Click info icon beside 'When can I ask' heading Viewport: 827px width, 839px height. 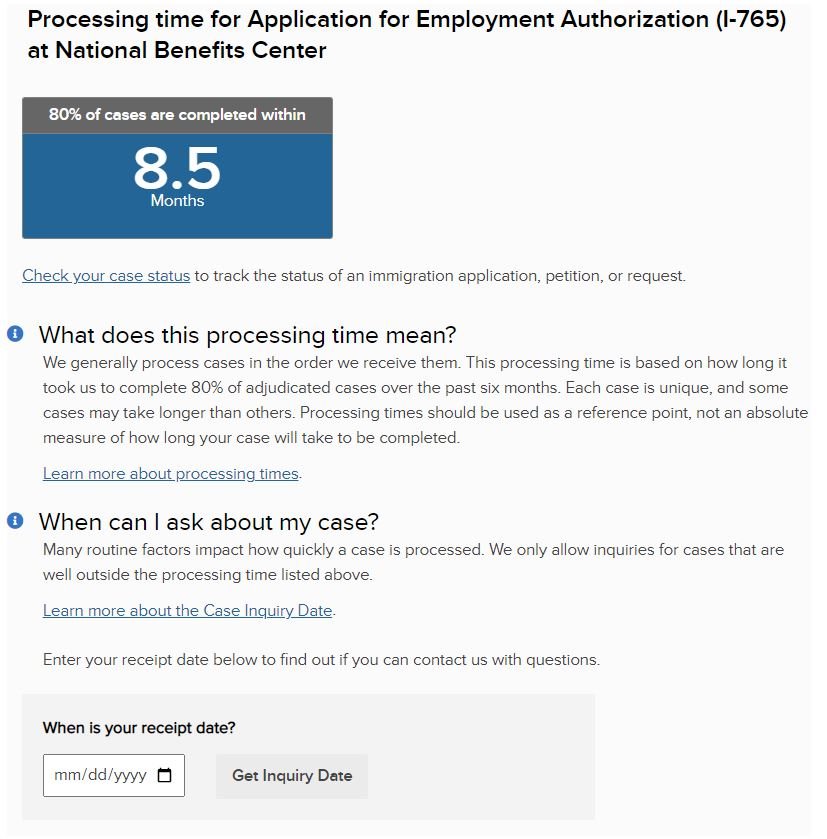tap(15, 521)
